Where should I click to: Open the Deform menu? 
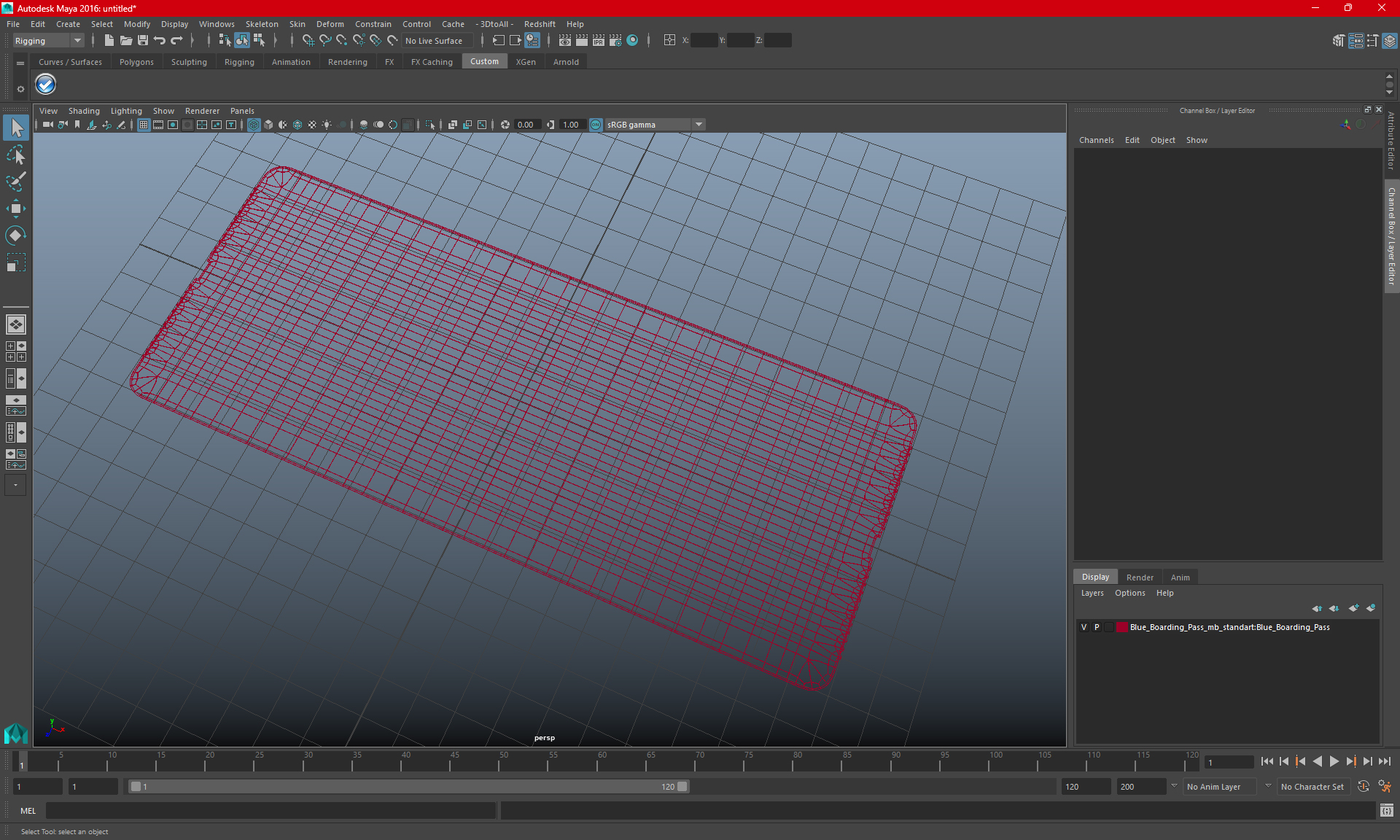pos(330,24)
